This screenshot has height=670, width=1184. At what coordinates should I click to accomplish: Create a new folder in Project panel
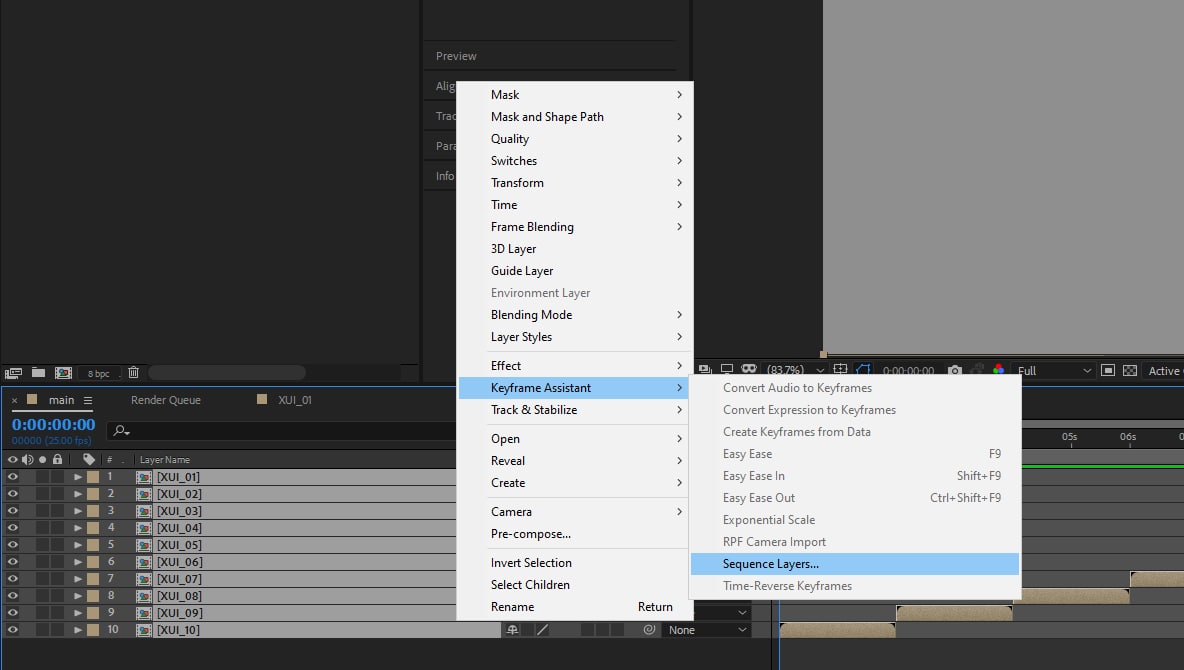(39, 372)
